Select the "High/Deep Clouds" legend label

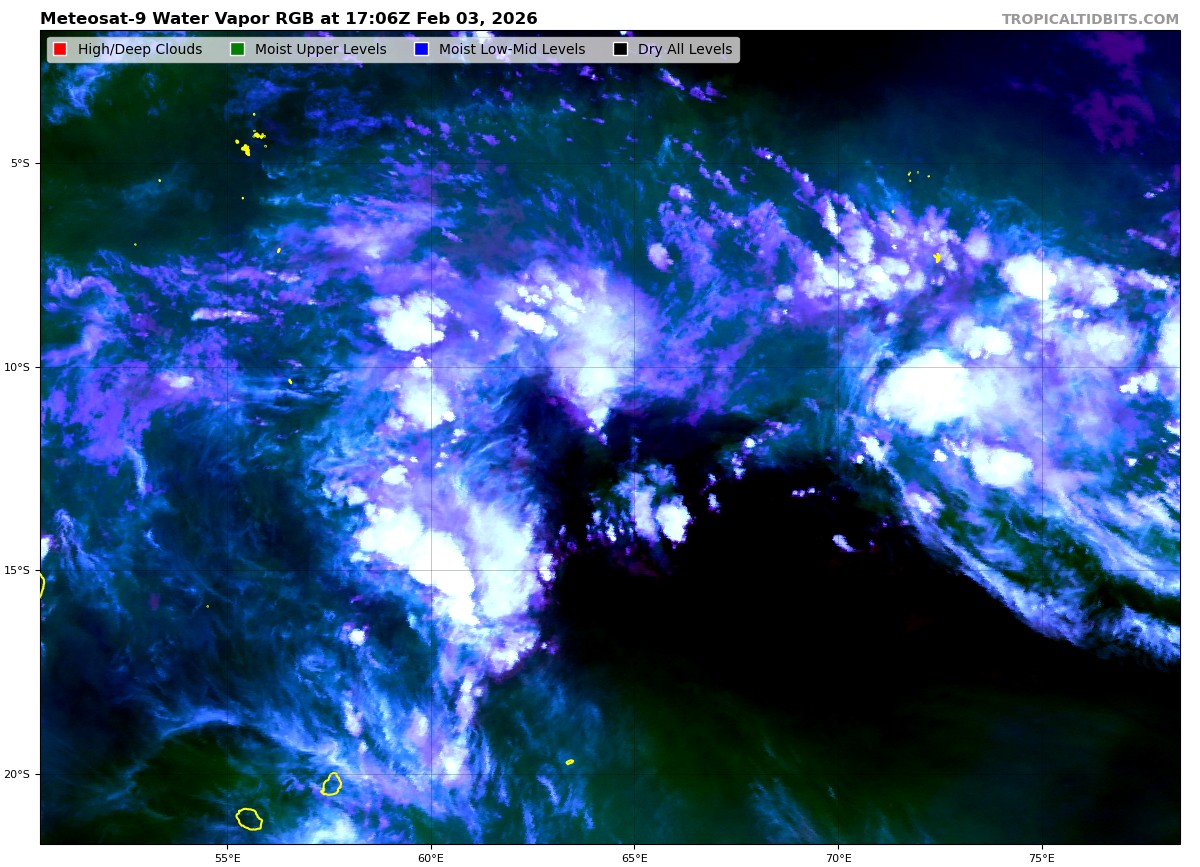click(x=140, y=49)
